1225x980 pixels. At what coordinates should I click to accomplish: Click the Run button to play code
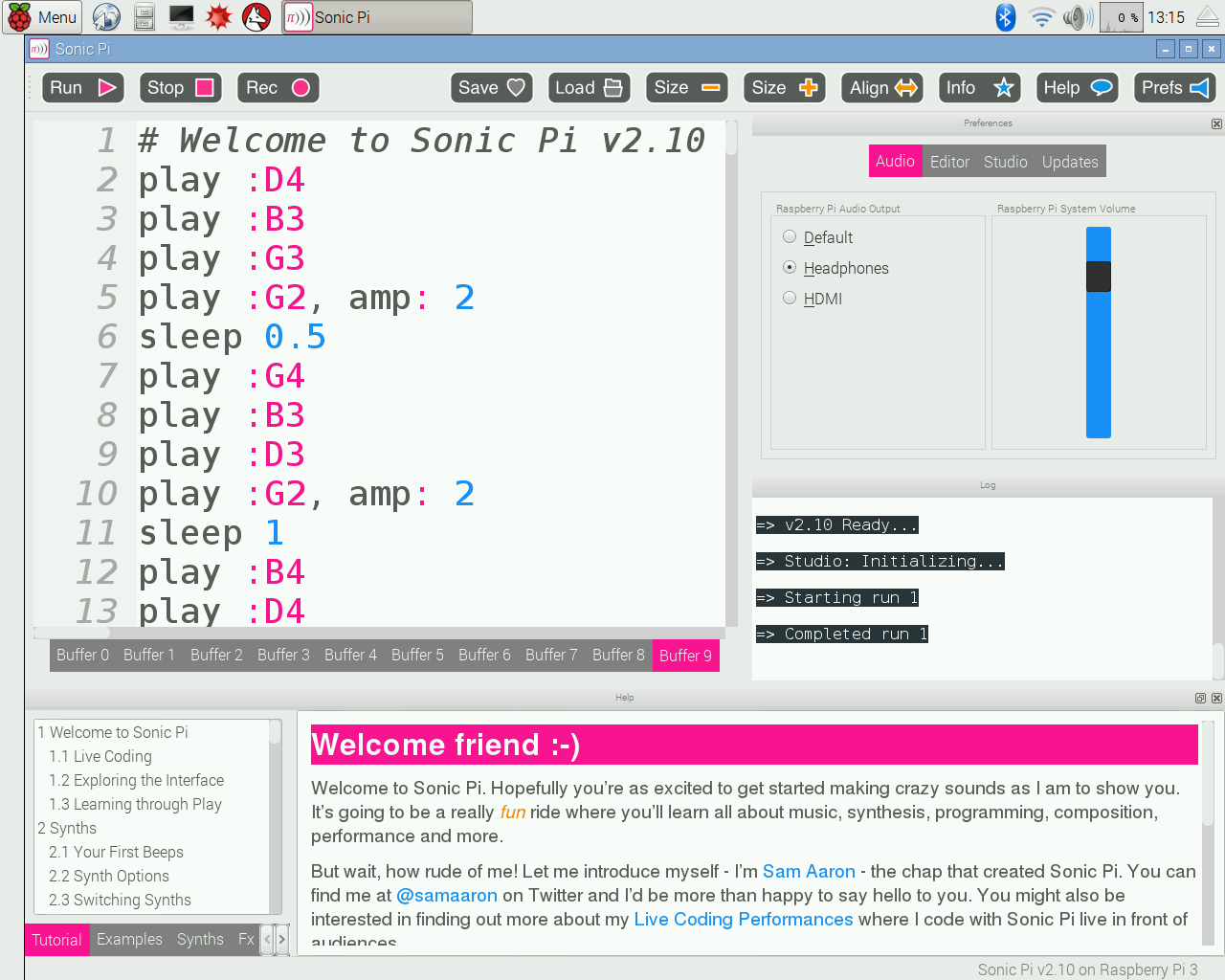click(x=83, y=88)
